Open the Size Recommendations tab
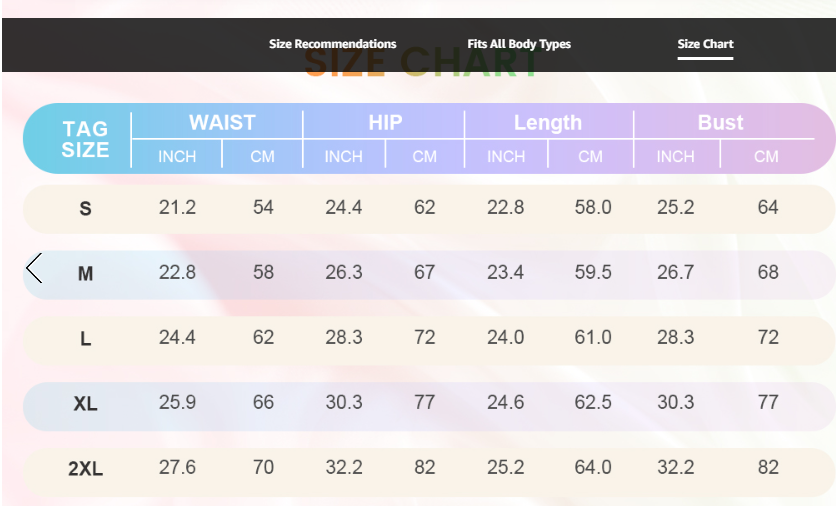Viewport: 836px width, 506px height. [332, 44]
